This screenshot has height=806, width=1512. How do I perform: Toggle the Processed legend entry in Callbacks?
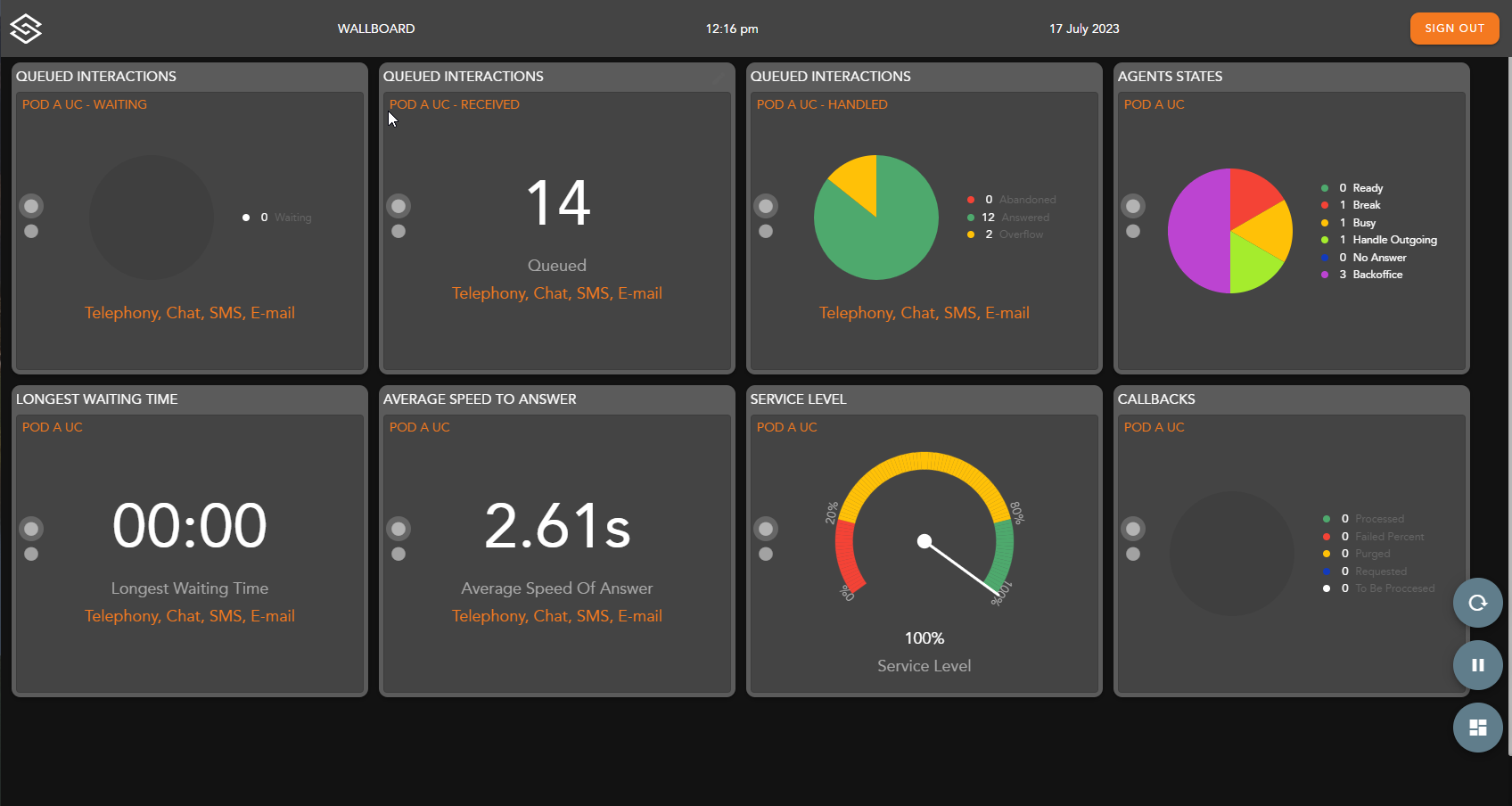tap(1364, 519)
